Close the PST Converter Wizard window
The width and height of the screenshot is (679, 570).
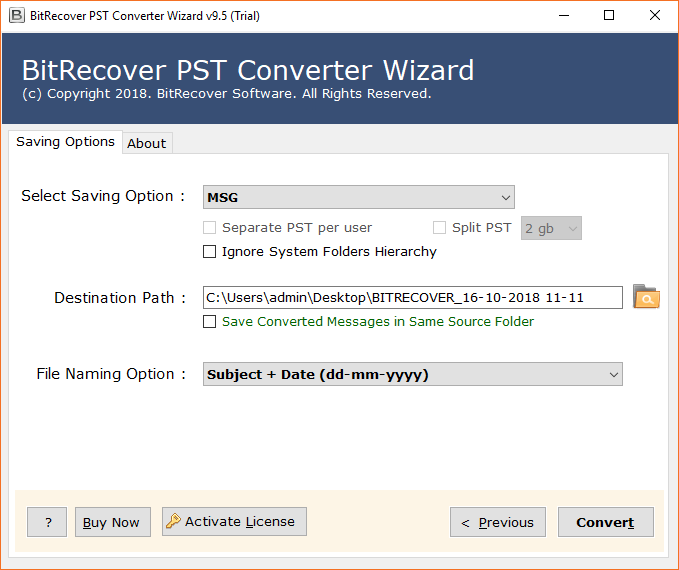pyautogui.click(x=655, y=16)
